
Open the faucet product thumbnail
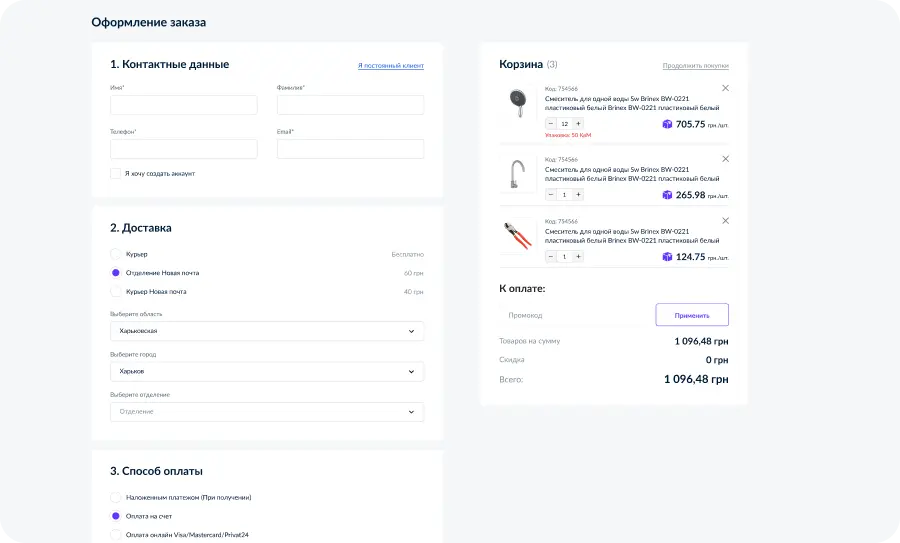point(518,174)
